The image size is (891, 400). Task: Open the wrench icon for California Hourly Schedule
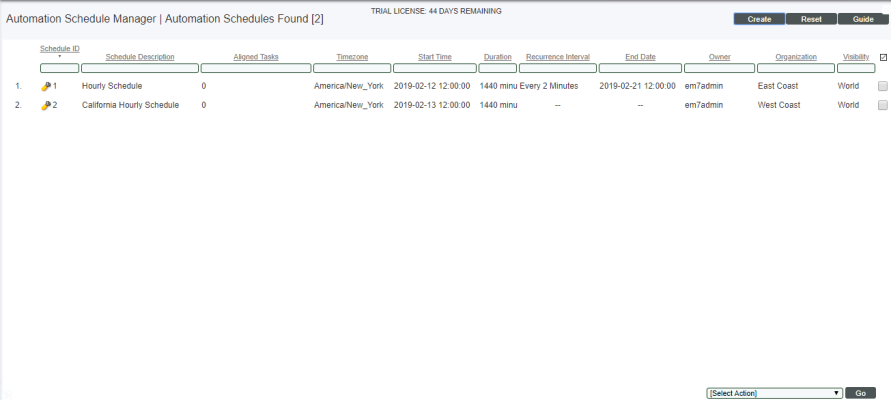click(46, 106)
